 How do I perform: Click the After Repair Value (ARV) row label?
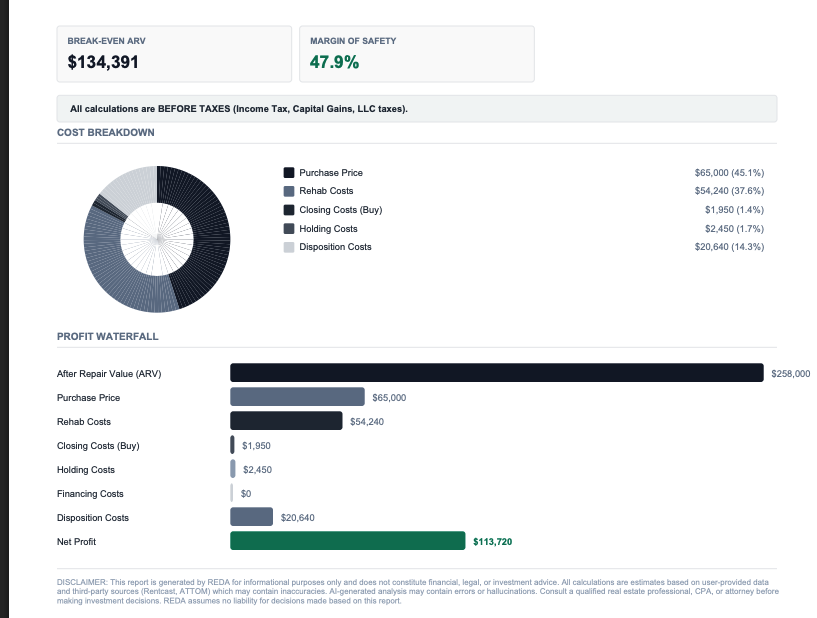(109, 374)
